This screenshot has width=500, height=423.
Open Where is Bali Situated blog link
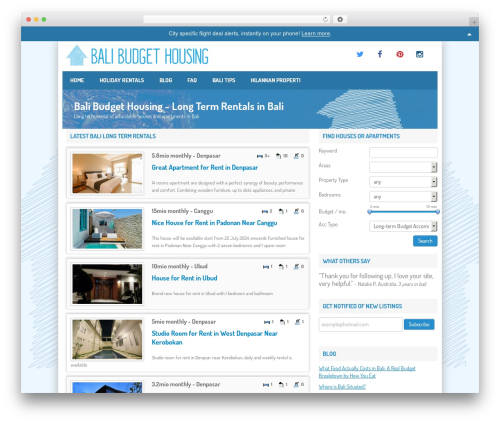tap(342, 387)
